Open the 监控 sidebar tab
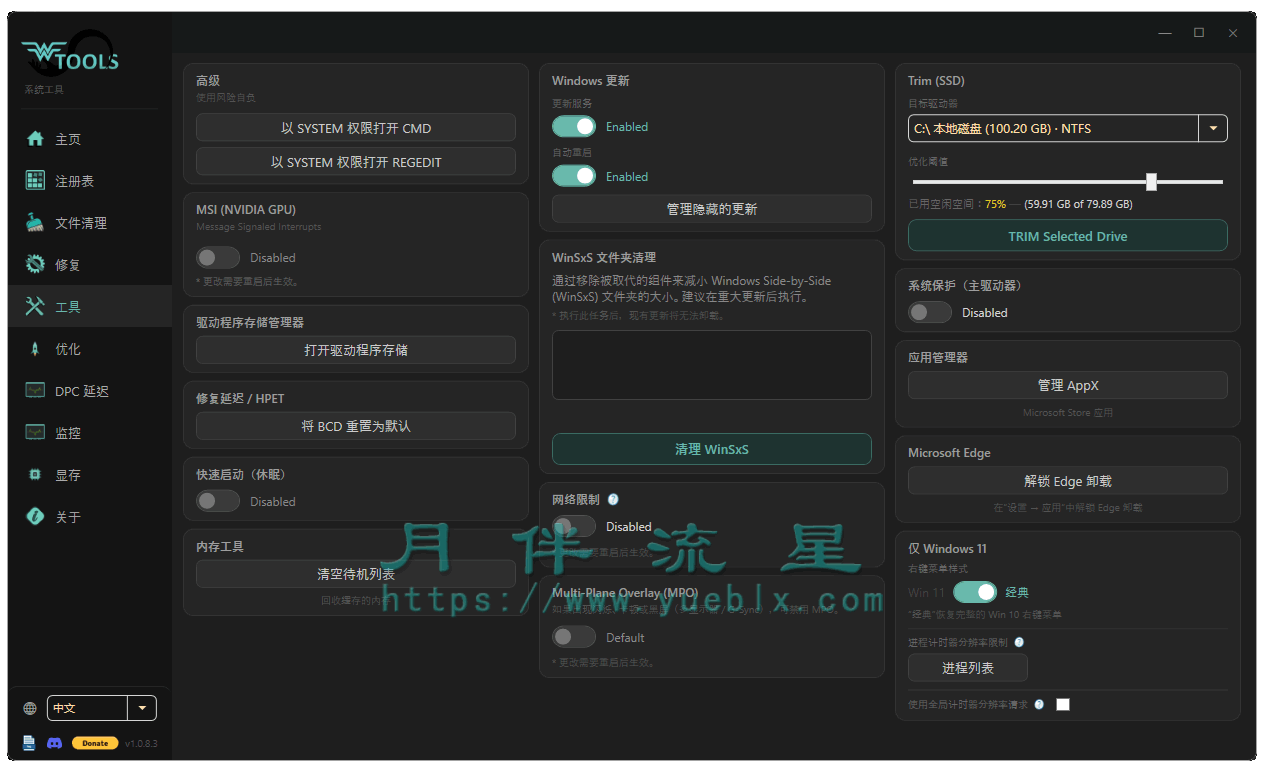The width and height of the screenshot is (1267, 774). point(90,433)
